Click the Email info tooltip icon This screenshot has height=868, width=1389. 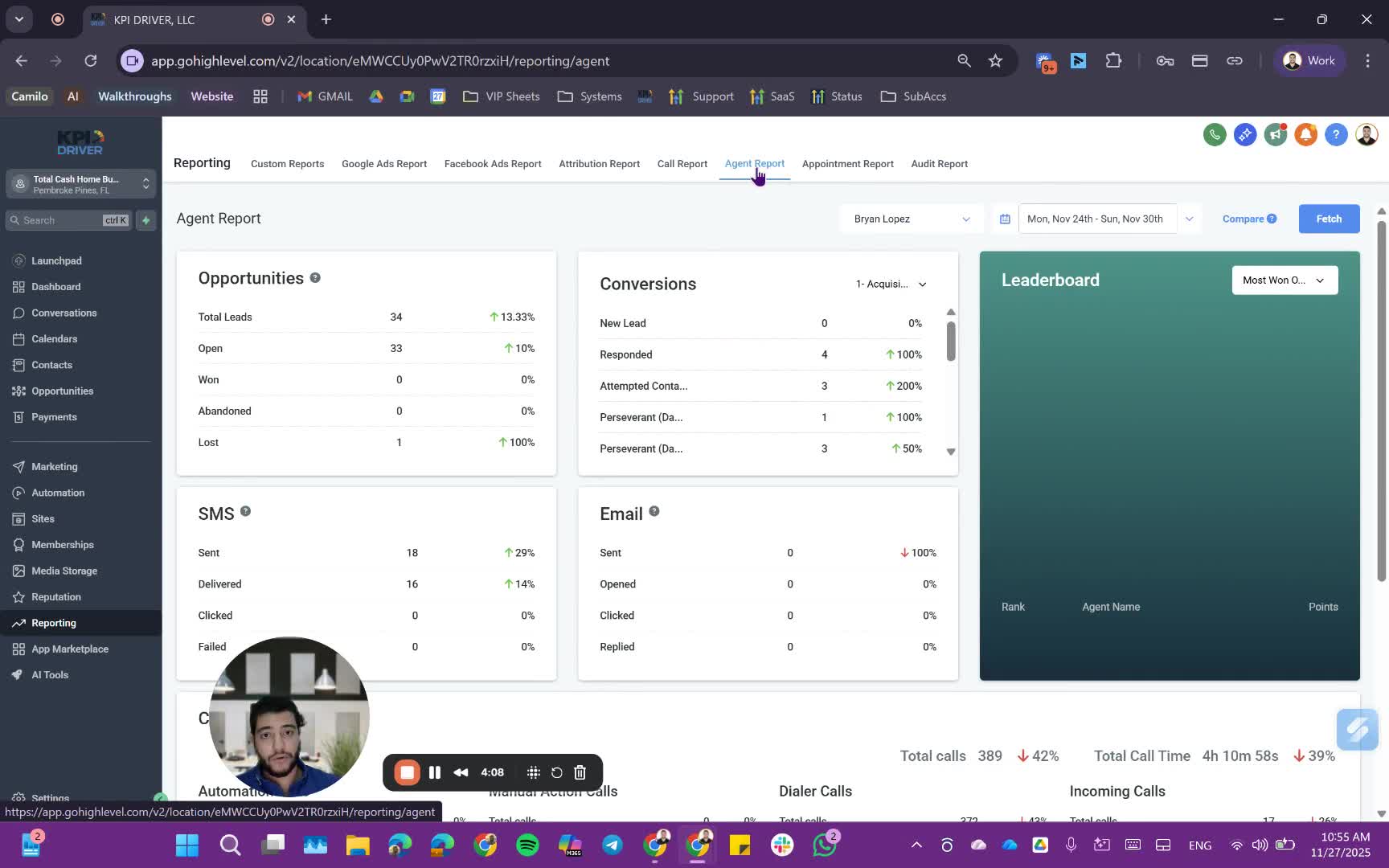tap(654, 511)
